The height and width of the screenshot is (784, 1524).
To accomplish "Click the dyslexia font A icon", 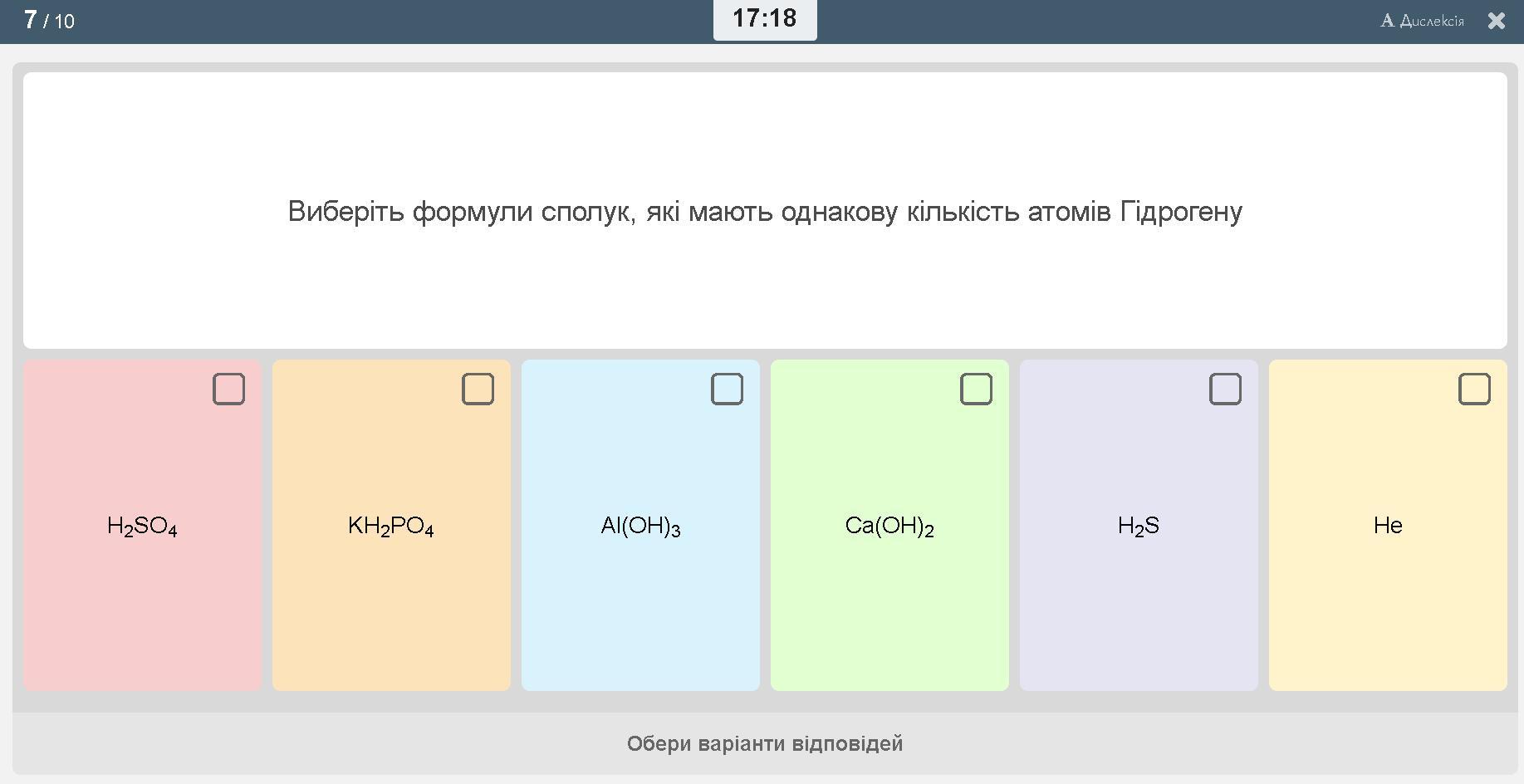I will (x=1387, y=21).
